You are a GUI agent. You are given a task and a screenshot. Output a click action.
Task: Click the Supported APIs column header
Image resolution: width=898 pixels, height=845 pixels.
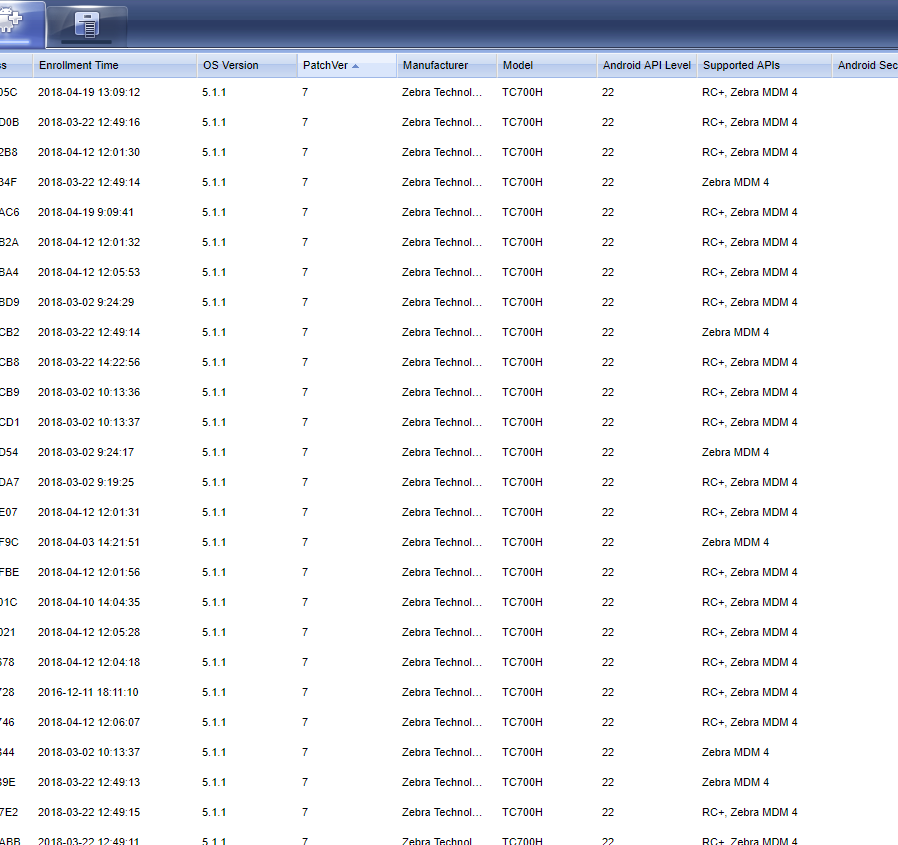pos(741,65)
